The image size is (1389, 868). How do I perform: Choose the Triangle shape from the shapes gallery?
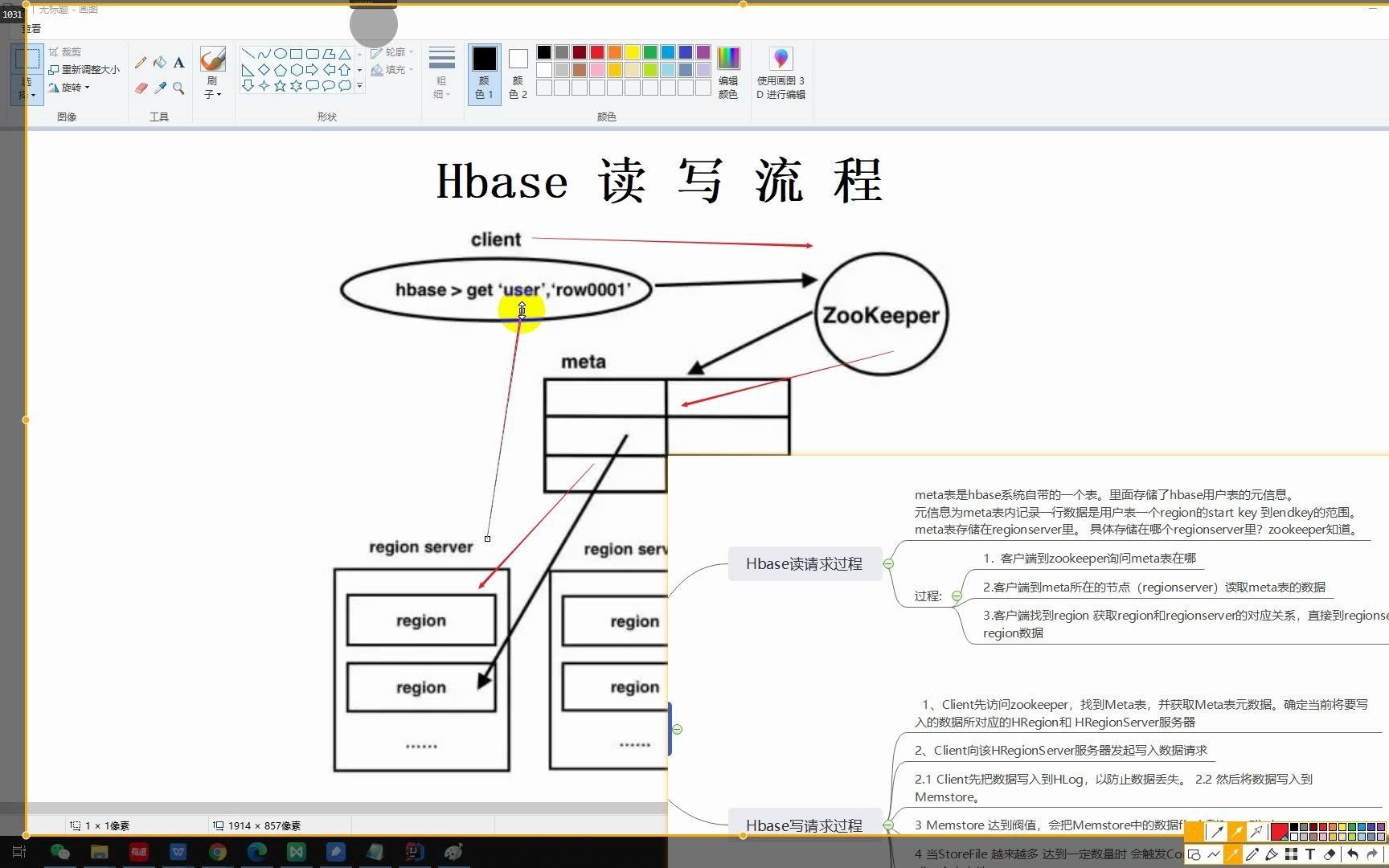coord(345,54)
